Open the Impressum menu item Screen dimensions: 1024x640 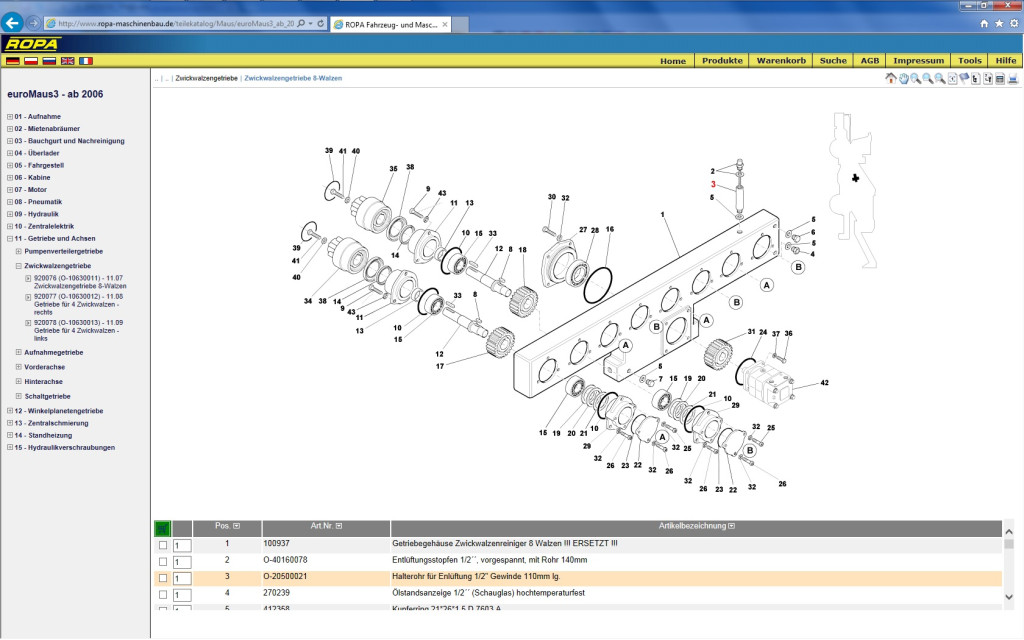coord(918,61)
